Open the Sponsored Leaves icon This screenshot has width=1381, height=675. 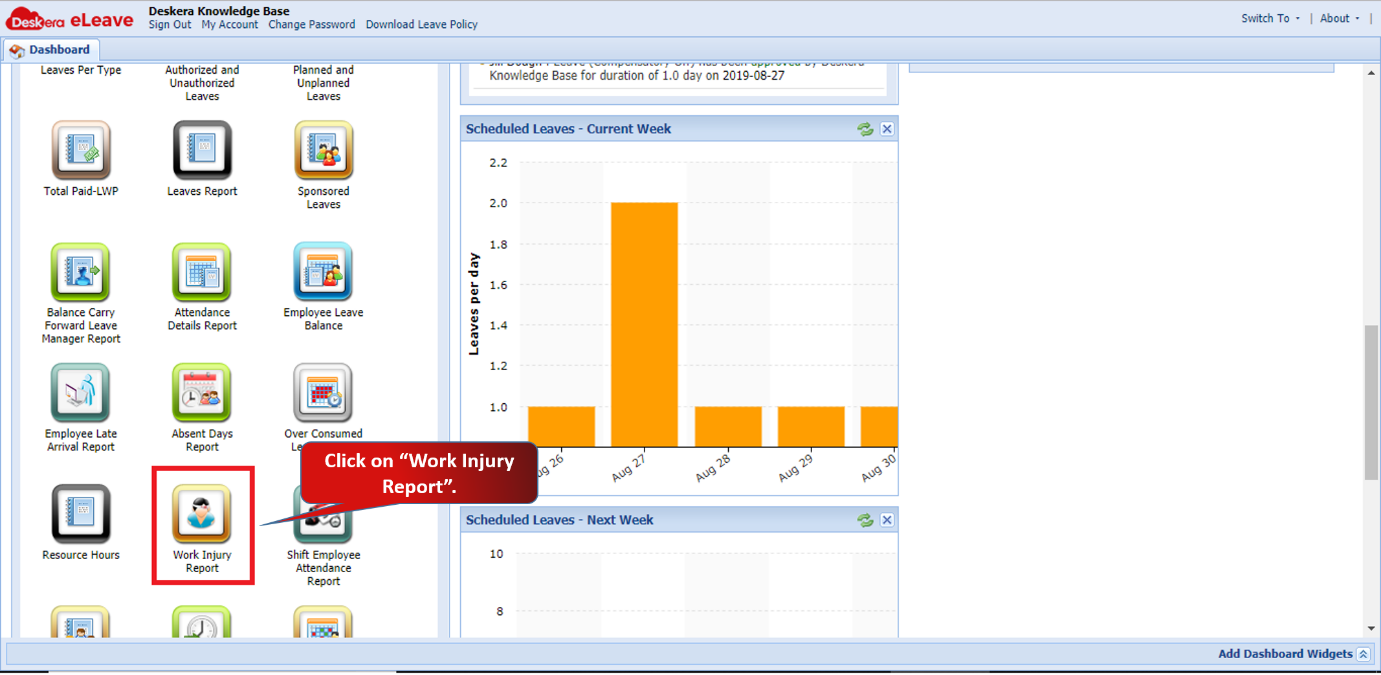point(323,151)
